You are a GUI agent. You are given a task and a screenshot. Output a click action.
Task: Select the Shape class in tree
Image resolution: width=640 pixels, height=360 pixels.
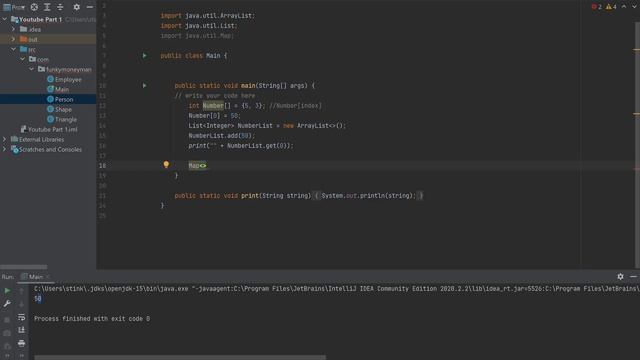(59, 109)
